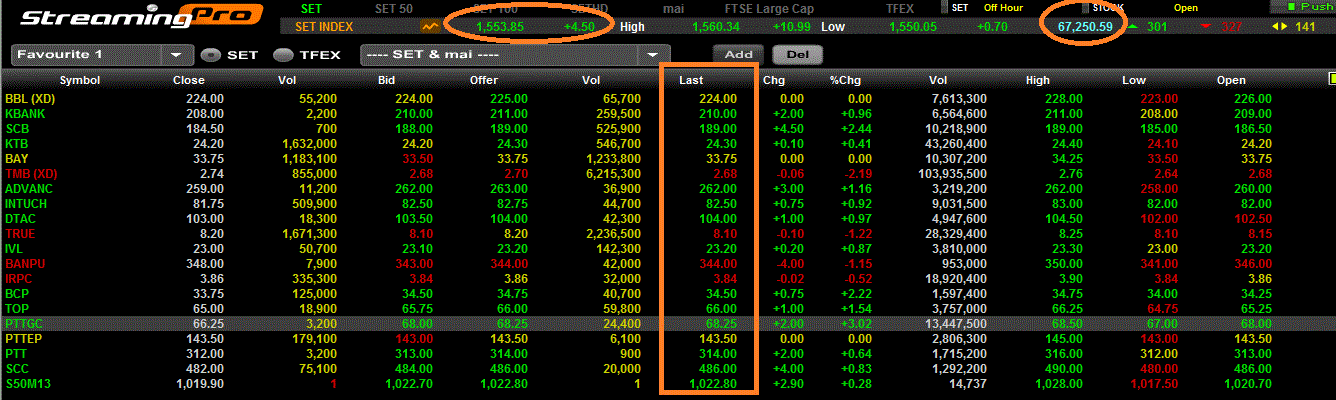Sort by the Symbol column header
The width and height of the screenshot is (1336, 400).
coord(80,80)
